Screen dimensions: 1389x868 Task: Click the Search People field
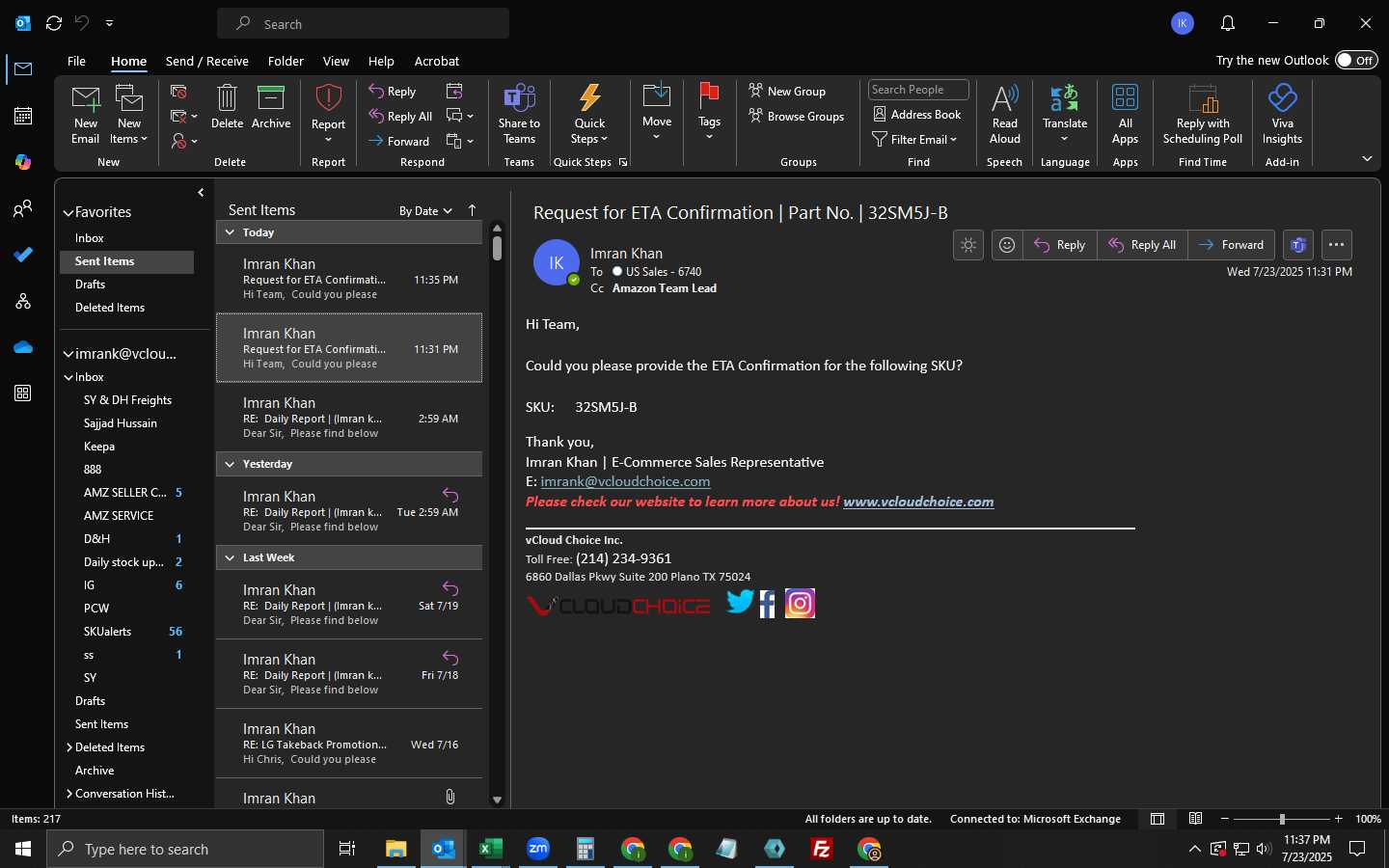coord(917,90)
